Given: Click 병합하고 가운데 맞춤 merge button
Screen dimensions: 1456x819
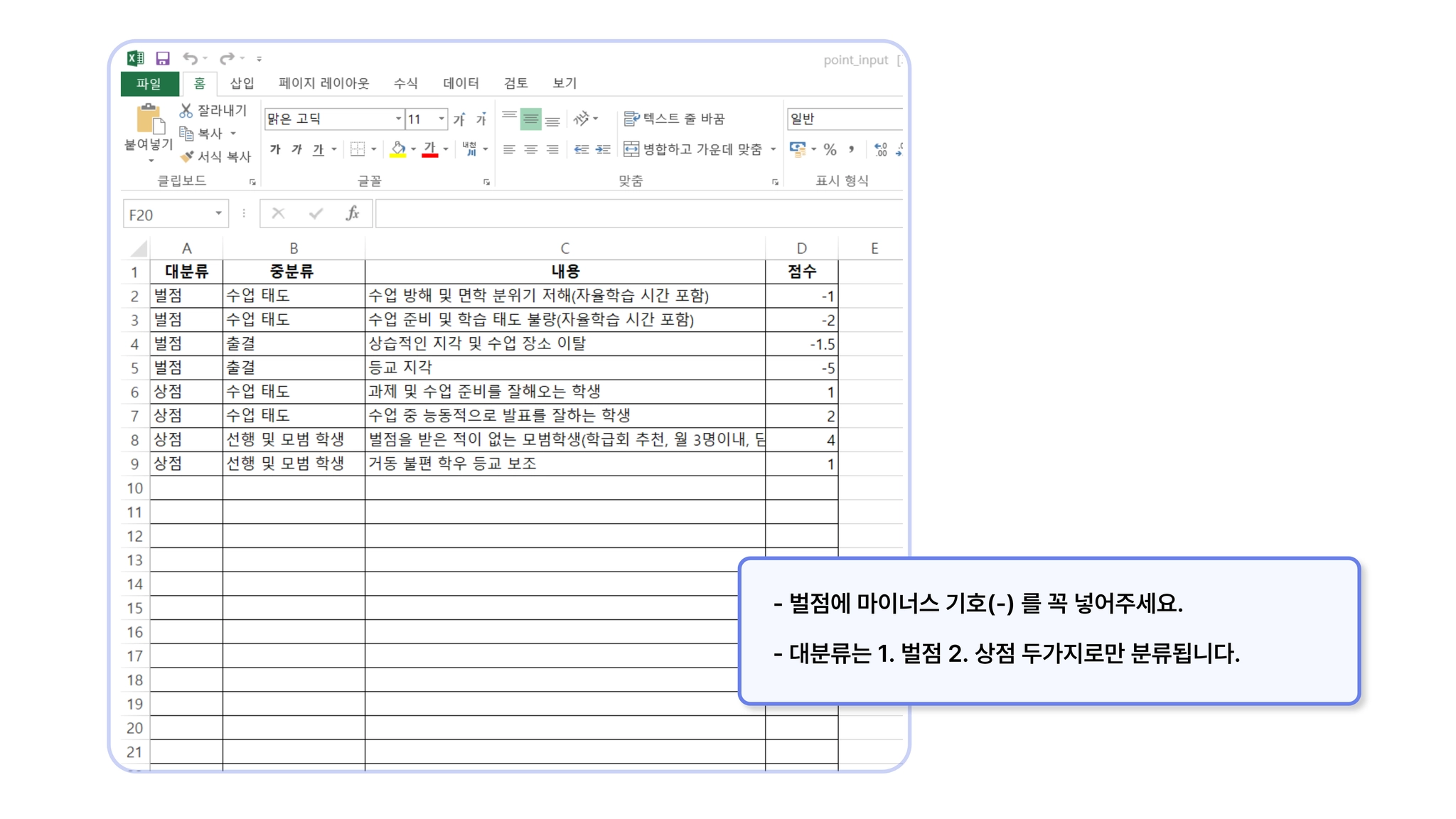Looking at the screenshot, I should pos(693,149).
